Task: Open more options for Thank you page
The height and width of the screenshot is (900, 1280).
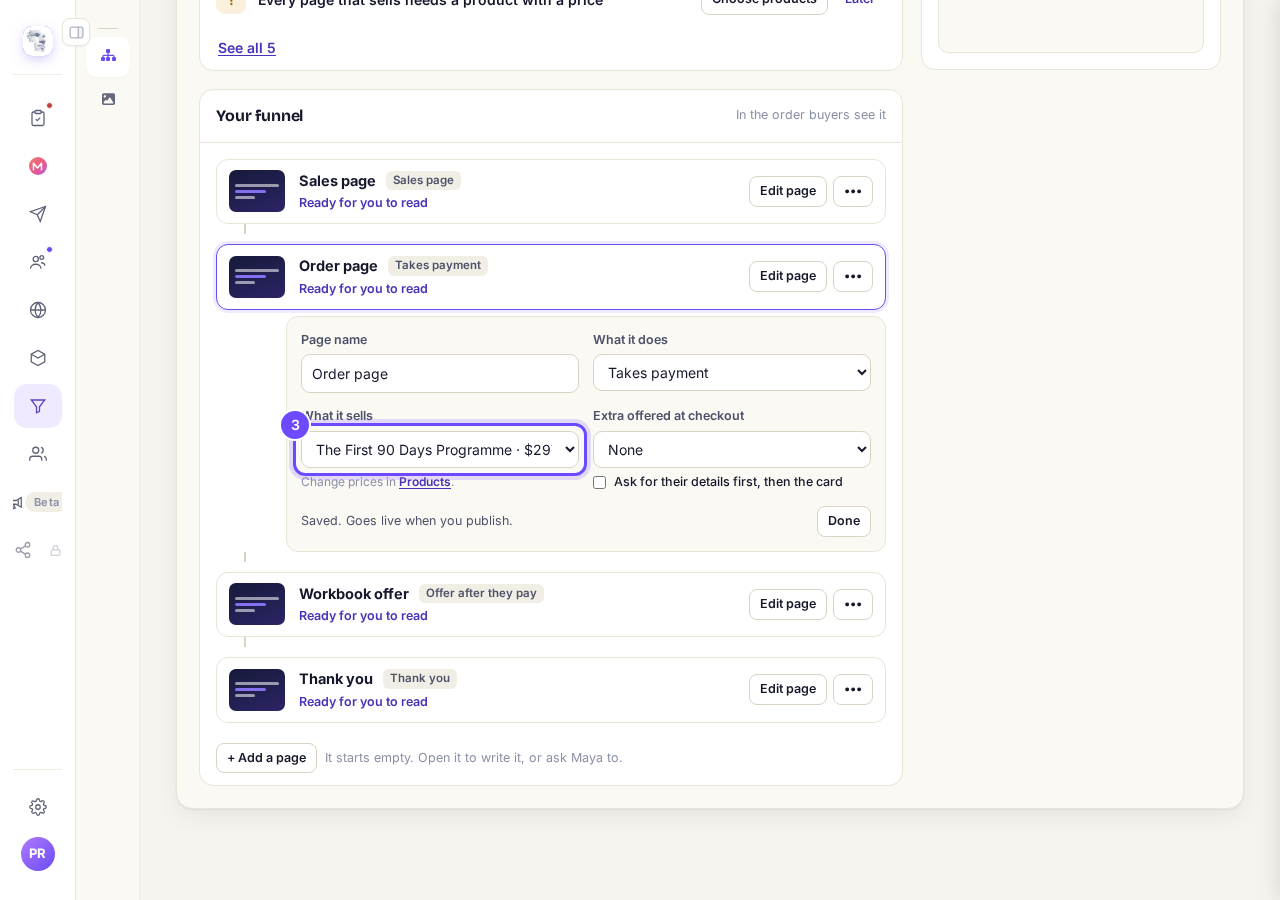Action: click(853, 689)
